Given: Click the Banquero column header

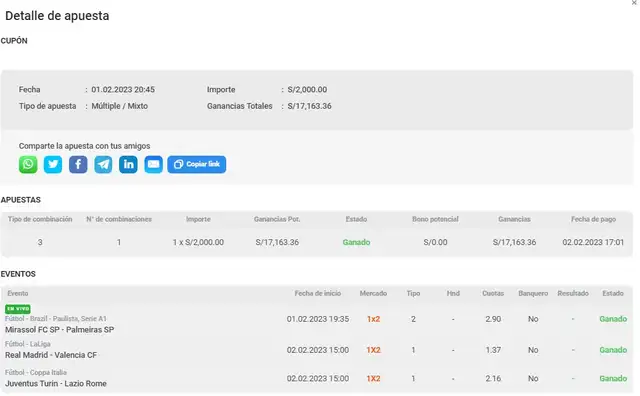Looking at the screenshot, I should [533, 294].
